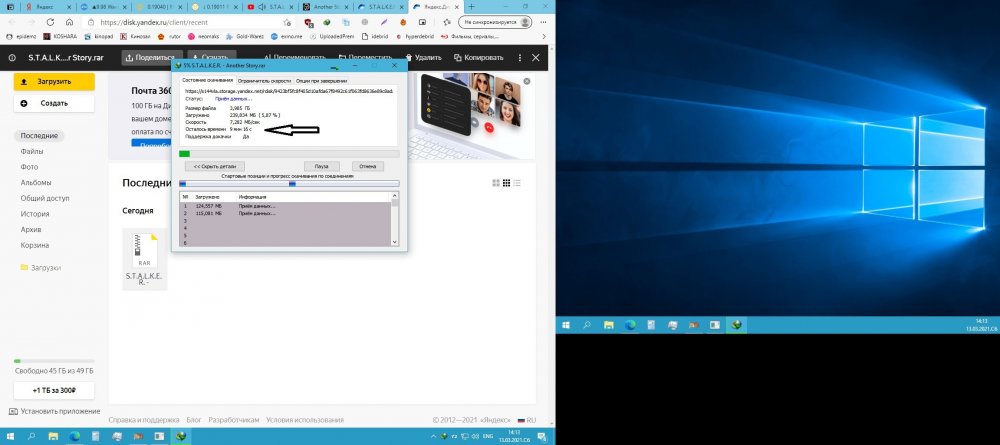
Task: Click the green download progress bar
Action: pyautogui.click(x=184, y=153)
